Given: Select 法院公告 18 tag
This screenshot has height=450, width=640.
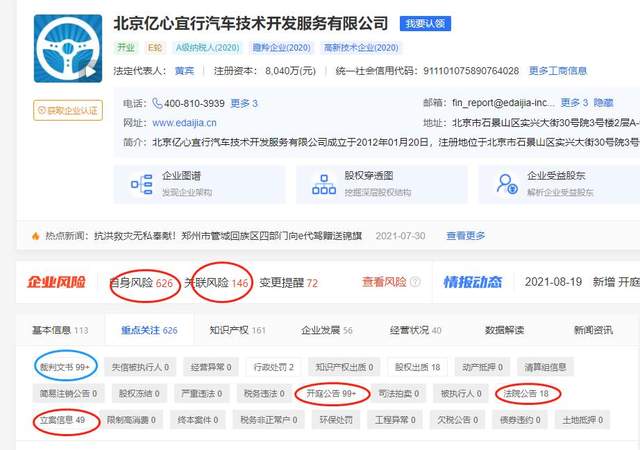Looking at the screenshot, I should click(x=526, y=393).
